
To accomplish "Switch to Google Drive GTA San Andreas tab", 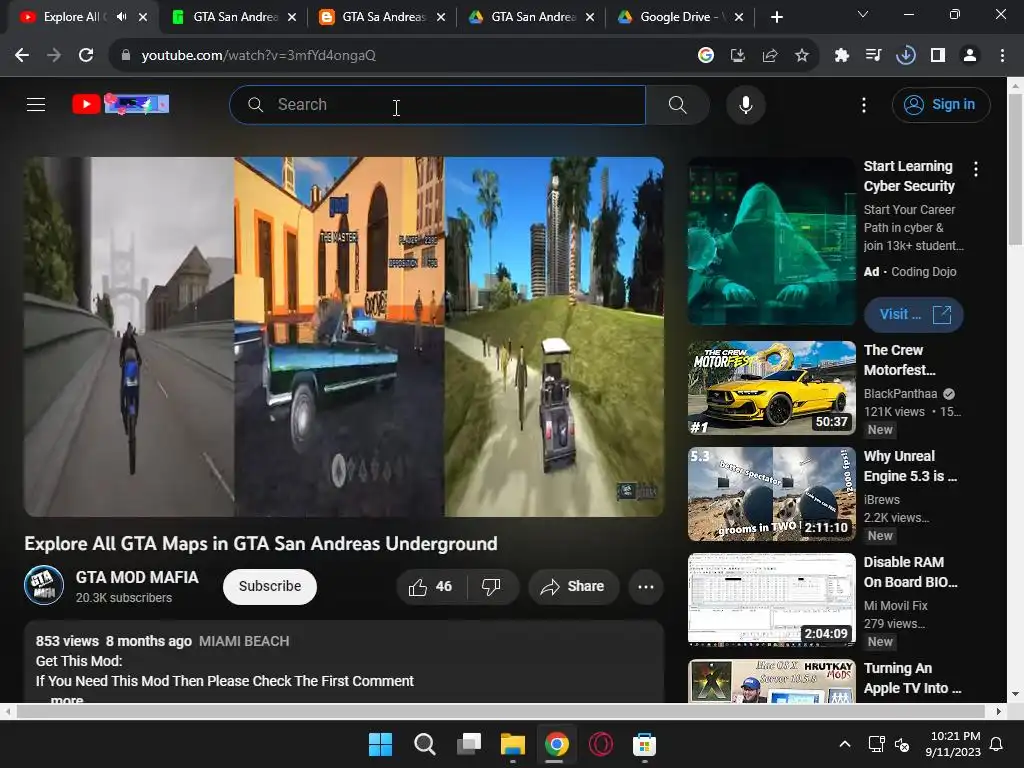I will 532,17.
